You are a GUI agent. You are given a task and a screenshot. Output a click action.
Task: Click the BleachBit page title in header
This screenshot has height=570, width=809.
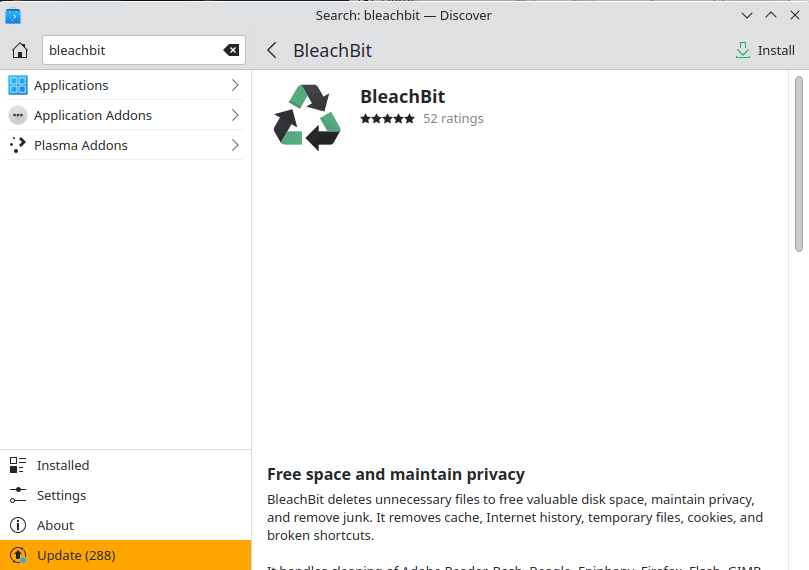point(332,51)
